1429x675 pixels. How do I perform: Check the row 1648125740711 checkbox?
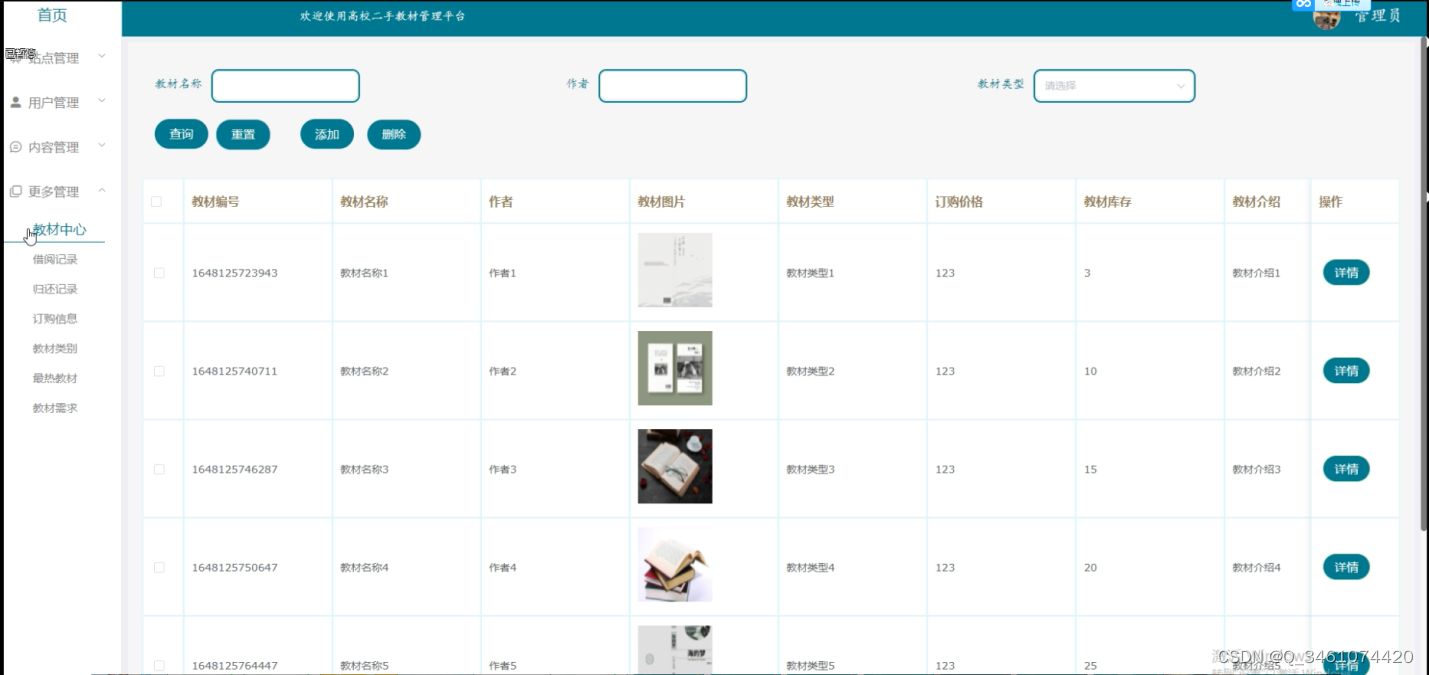point(159,371)
